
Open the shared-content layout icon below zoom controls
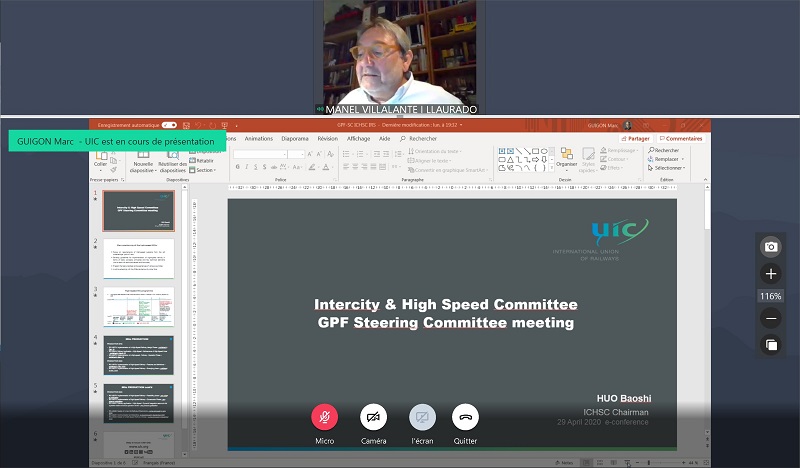click(771, 345)
